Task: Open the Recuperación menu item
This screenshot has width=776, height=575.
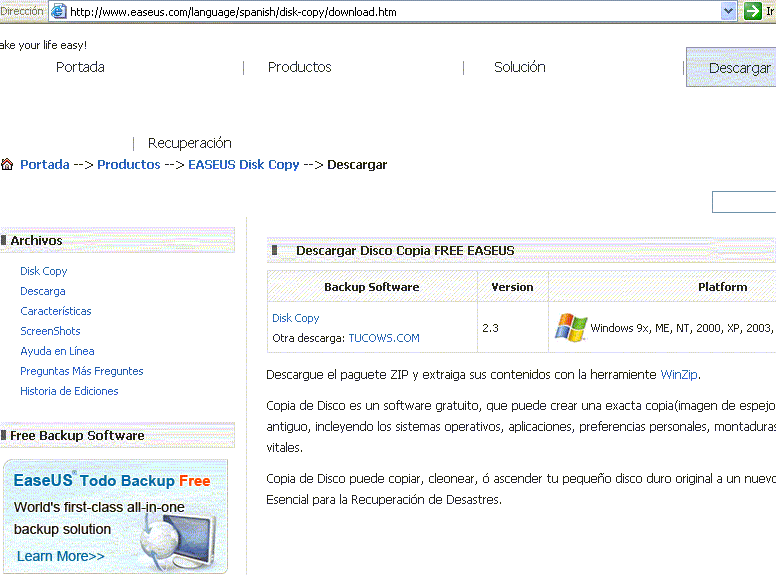Action: click(190, 143)
